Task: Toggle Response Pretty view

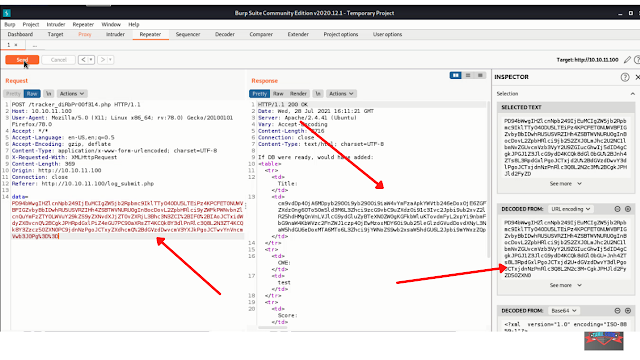Action: point(259,93)
